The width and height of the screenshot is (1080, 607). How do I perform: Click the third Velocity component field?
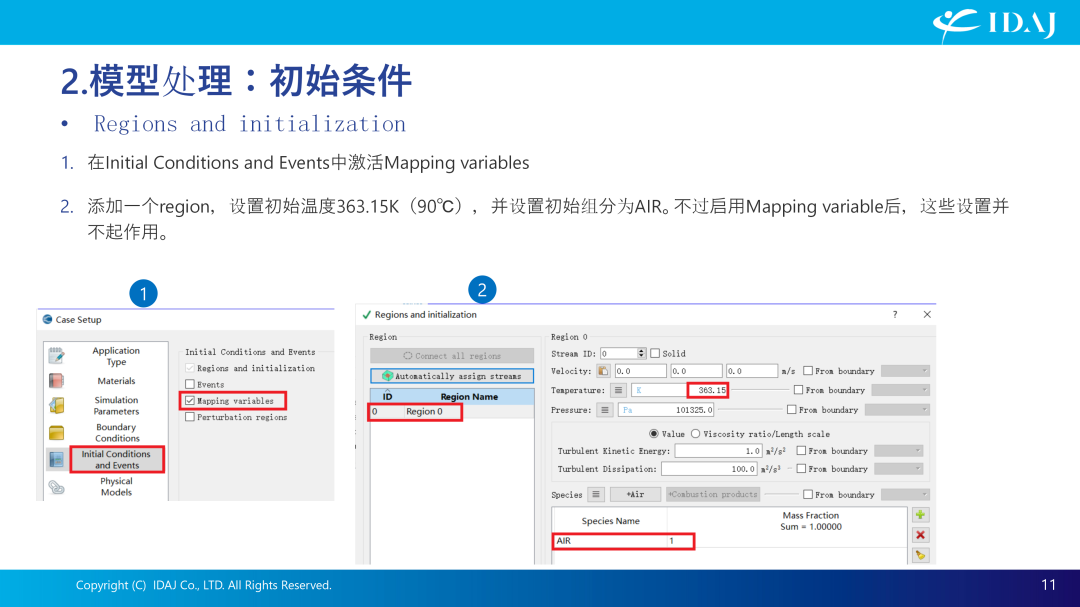[751, 371]
